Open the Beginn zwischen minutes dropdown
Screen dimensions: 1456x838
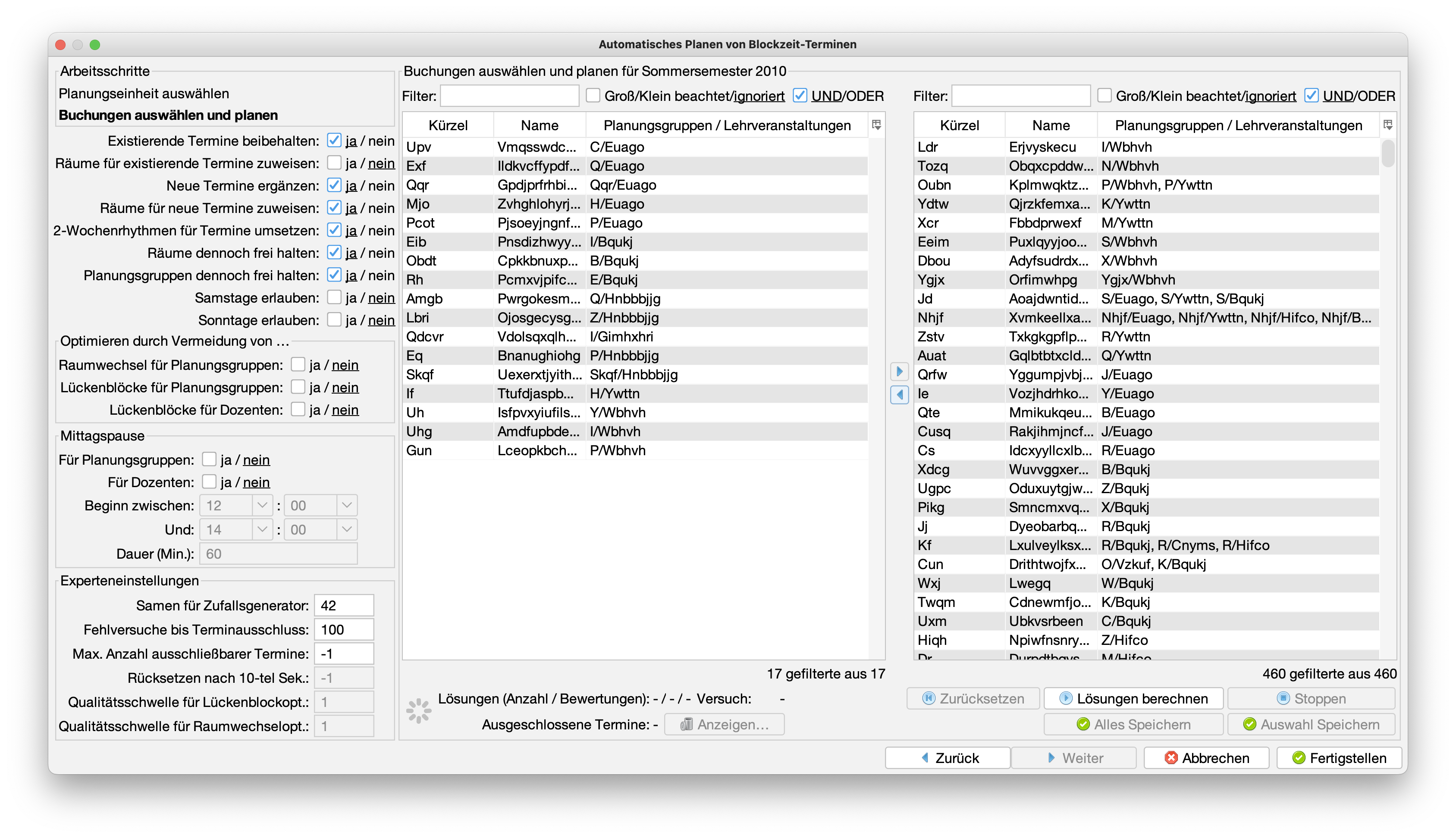(347, 505)
